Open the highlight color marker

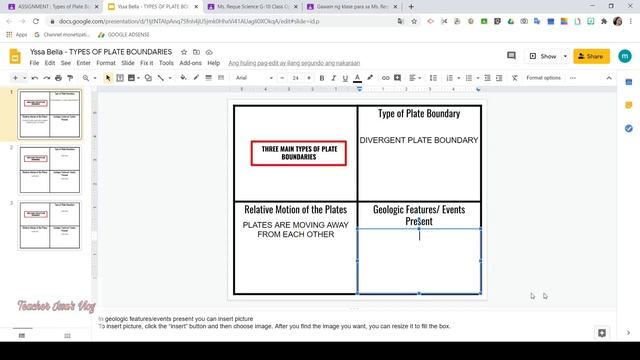pyautogui.click(x=370, y=78)
